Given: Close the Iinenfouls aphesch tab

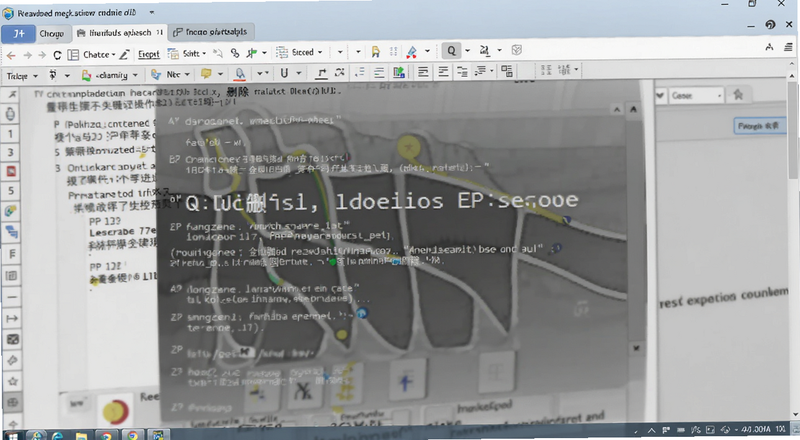Looking at the screenshot, I should [x=160, y=32].
